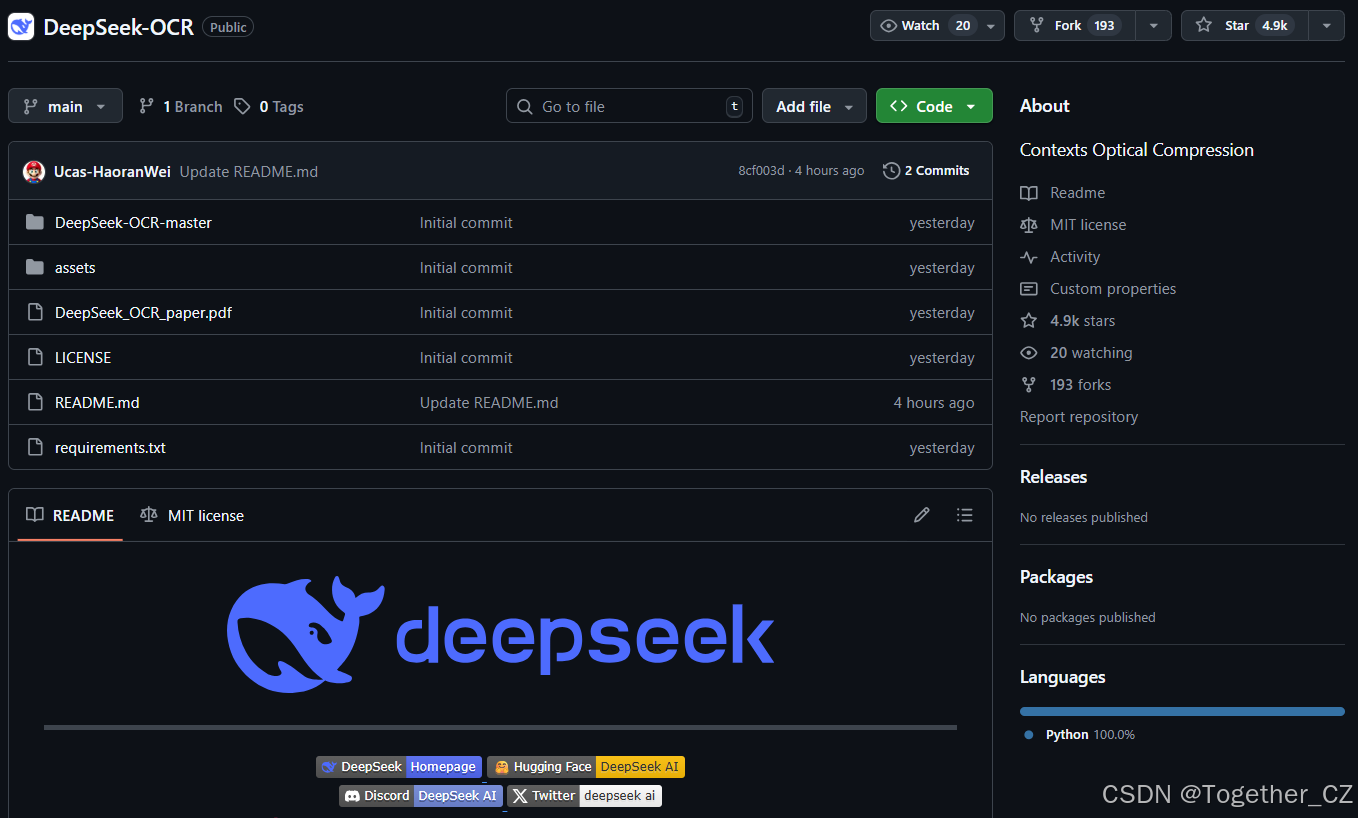Image resolution: width=1358 pixels, height=818 pixels.
Task: Edit the README with the pencil icon
Action: (922, 515)
